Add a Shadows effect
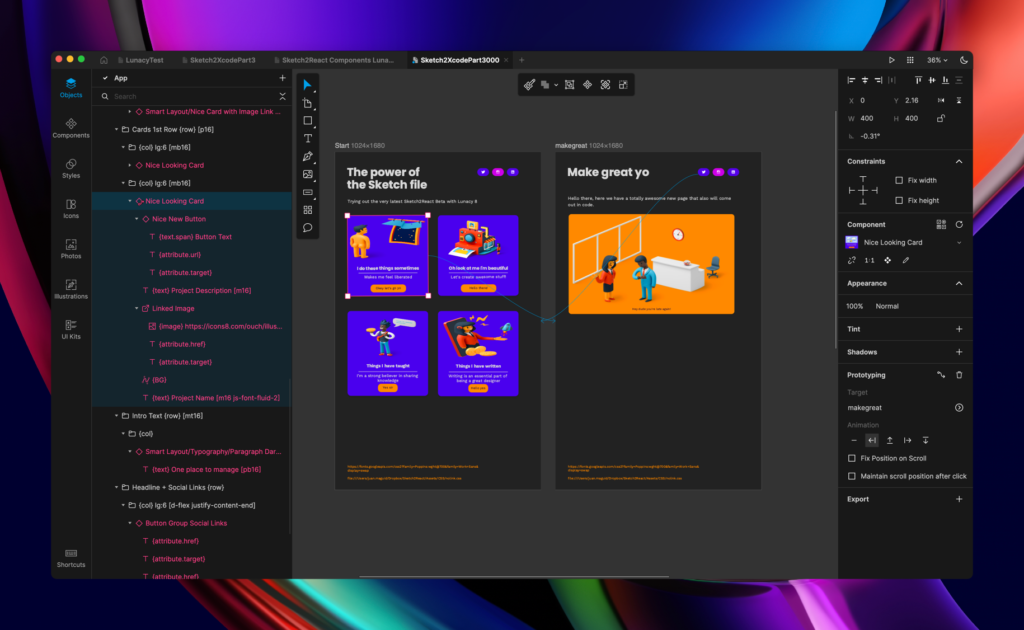This screenshot has width=1024, height=630. 959,352
